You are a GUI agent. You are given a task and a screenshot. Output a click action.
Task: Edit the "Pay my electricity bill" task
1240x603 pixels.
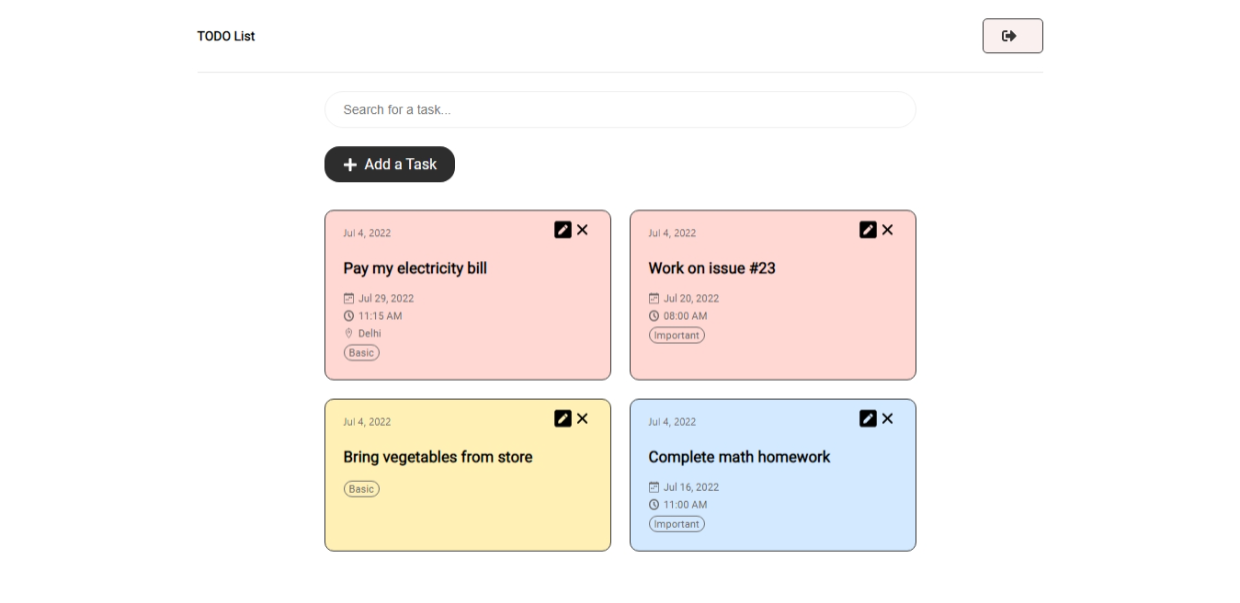563,229
